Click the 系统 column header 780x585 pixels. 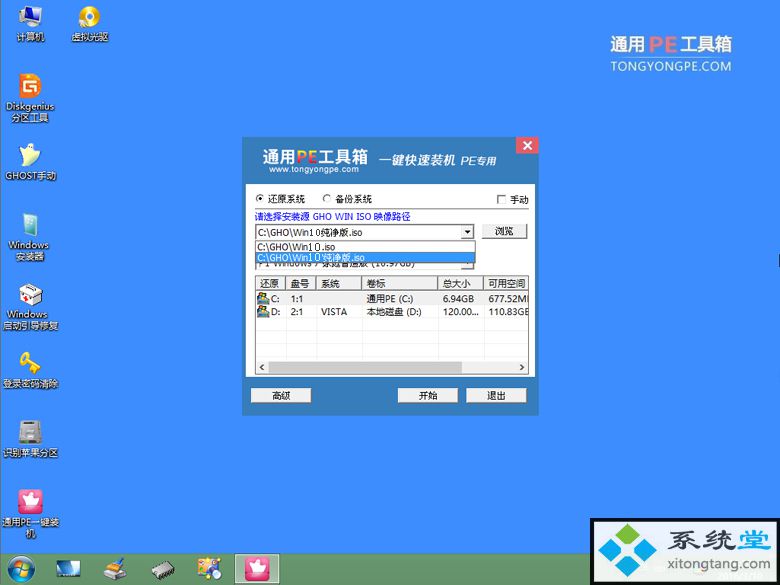click(x=339, y=284)
